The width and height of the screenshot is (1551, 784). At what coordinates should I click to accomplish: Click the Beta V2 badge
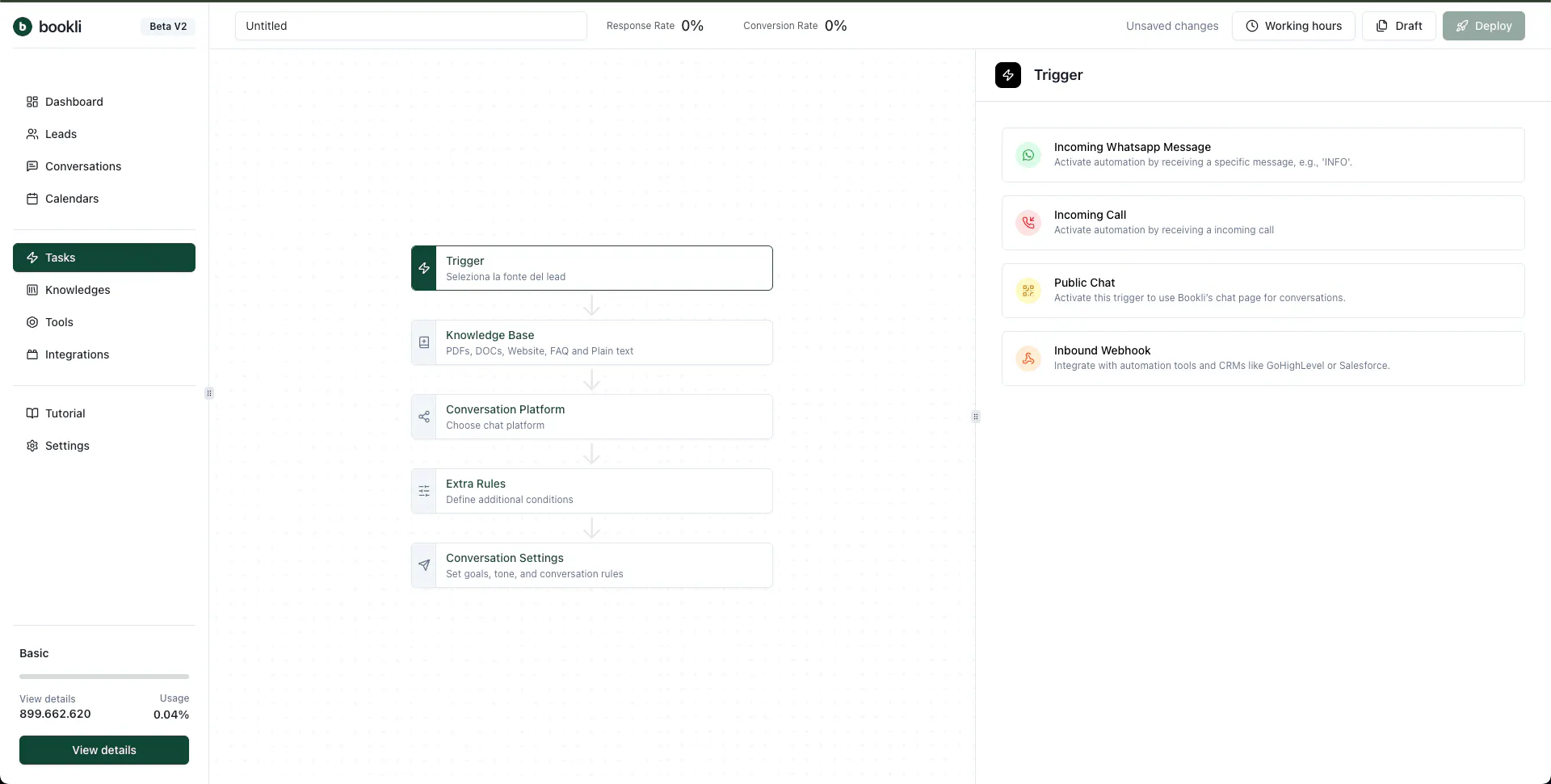tap(168, 27)
